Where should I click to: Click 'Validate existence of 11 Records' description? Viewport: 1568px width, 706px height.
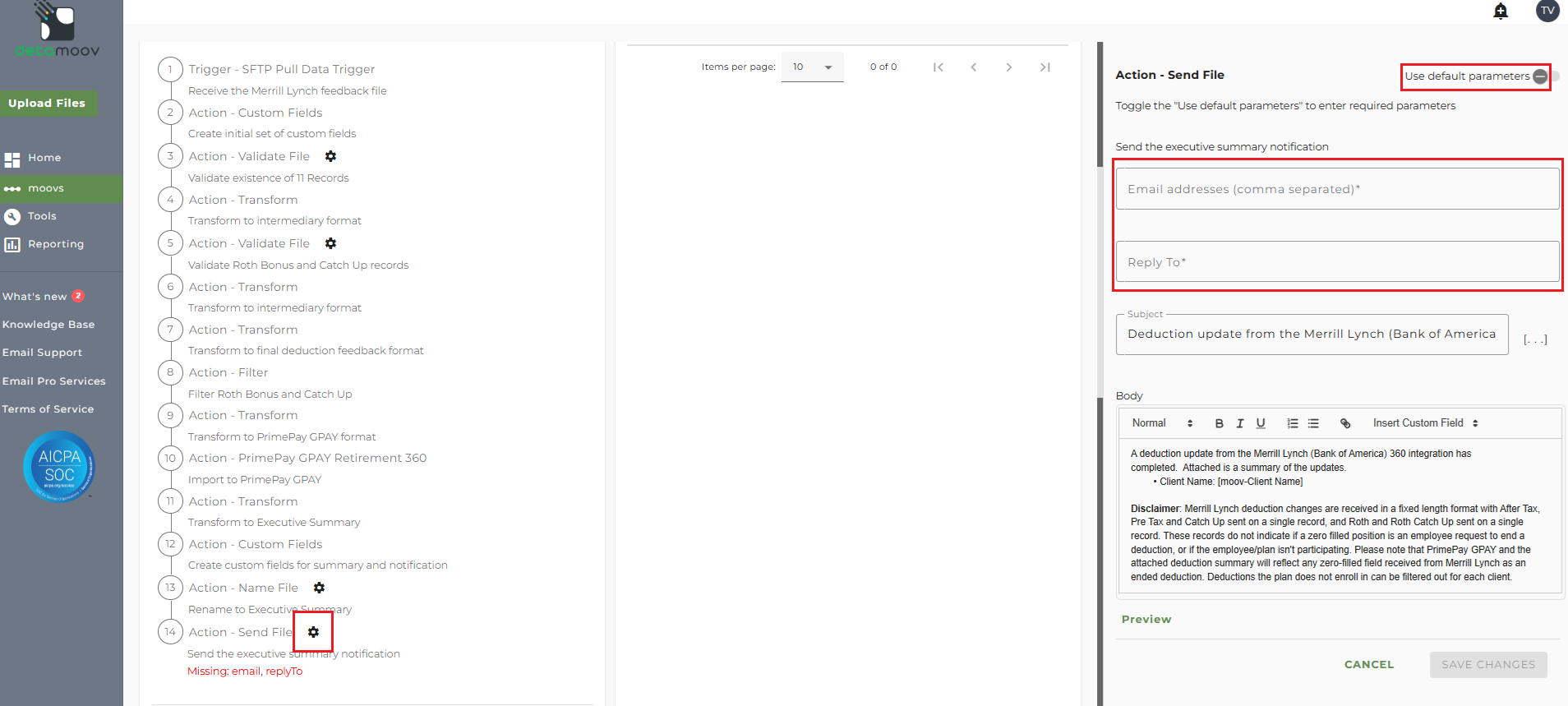pyautogui.click(x=268, y=178)
